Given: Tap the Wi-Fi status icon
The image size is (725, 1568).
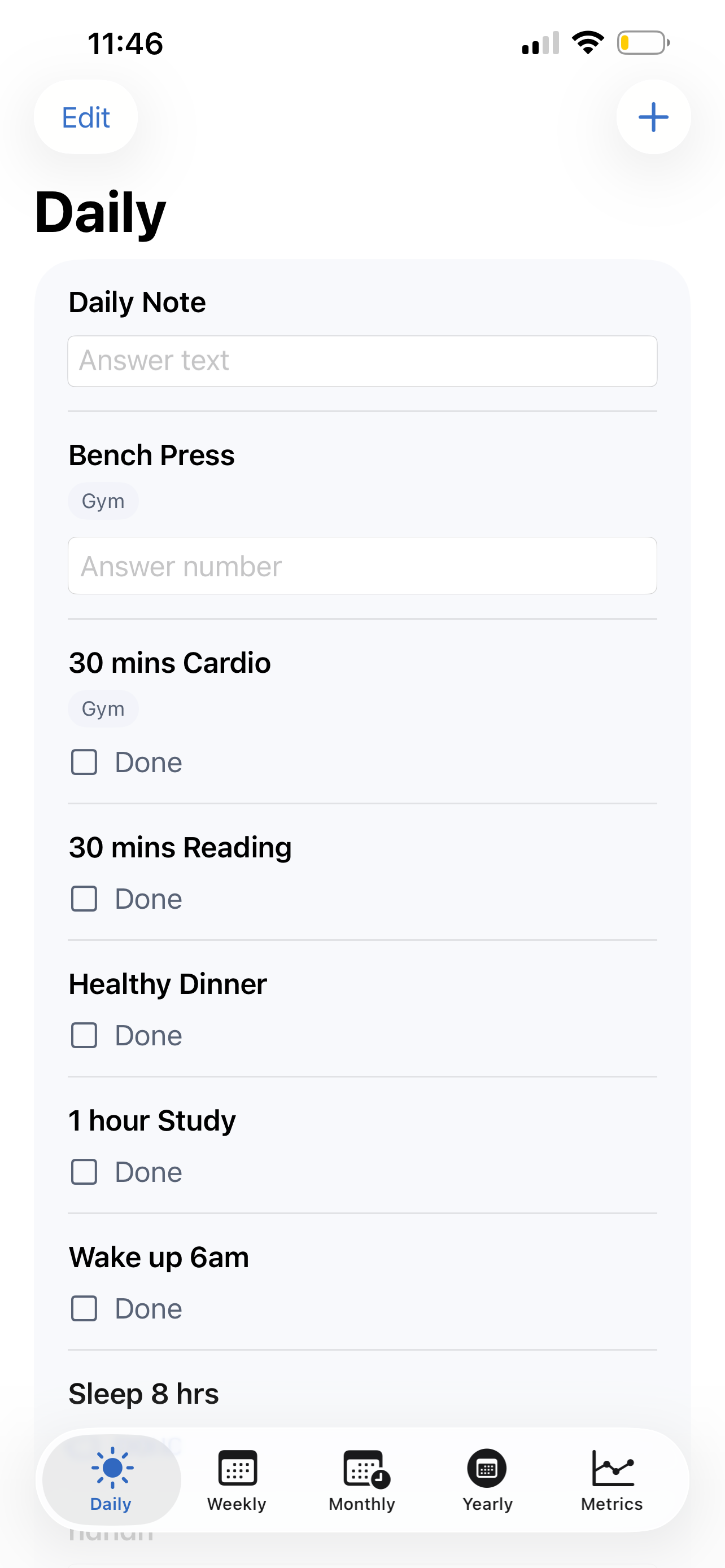Looking at the screenshot, I should click(587, 42).
